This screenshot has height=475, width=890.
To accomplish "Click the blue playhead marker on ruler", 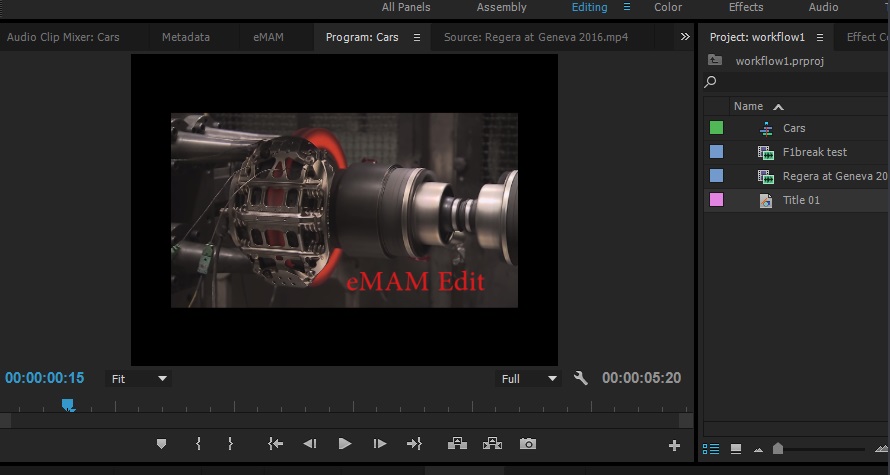I will (x=68, y=405).
